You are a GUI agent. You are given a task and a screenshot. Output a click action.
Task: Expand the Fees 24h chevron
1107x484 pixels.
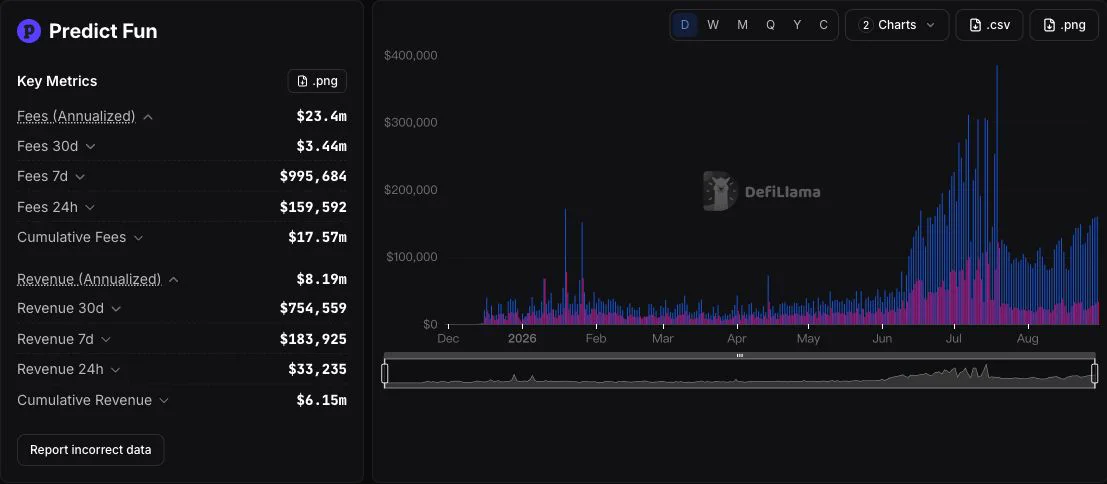coord(90,207)
